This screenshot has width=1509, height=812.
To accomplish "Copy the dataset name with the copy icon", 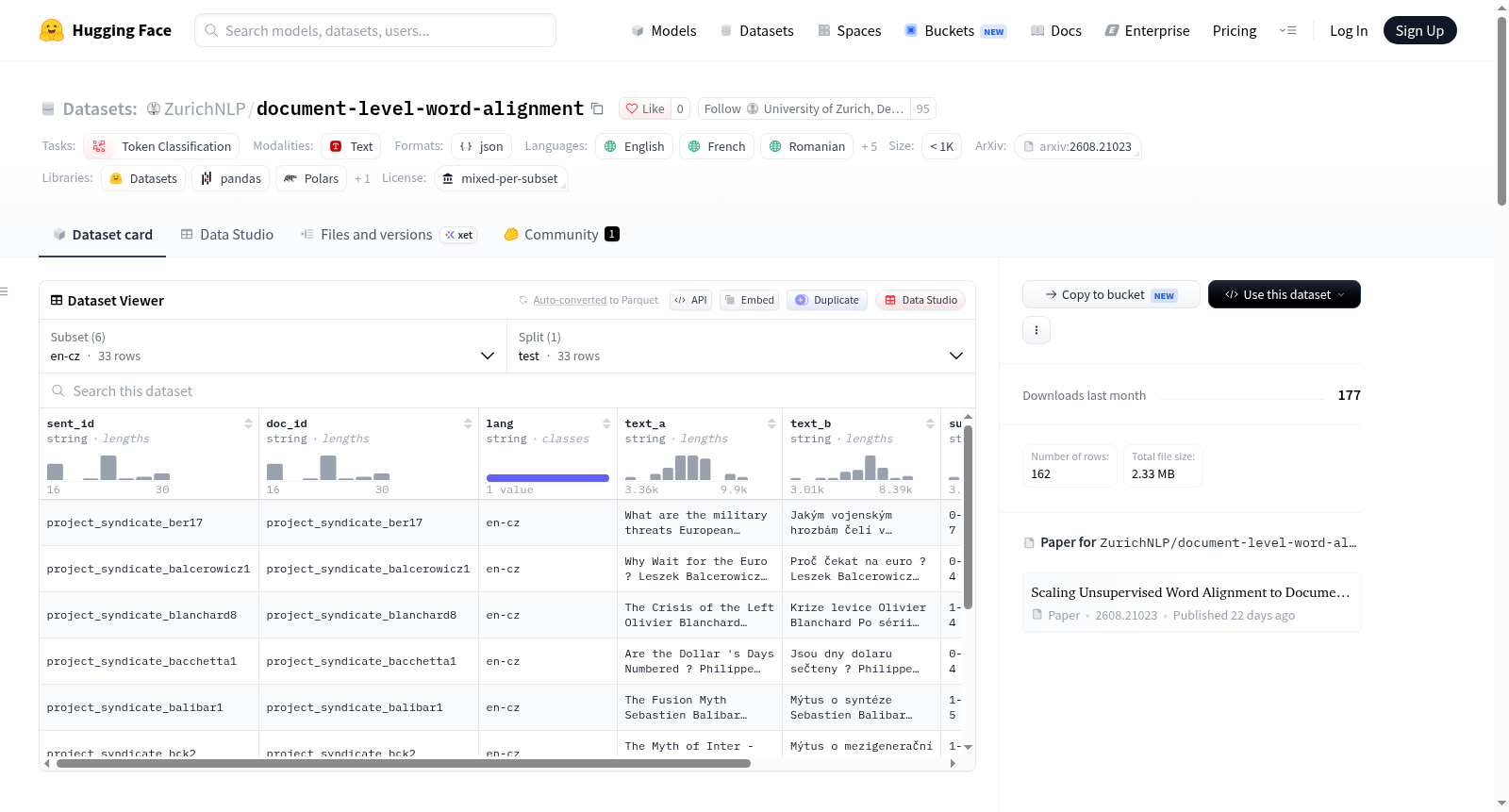I will point(597,108).
